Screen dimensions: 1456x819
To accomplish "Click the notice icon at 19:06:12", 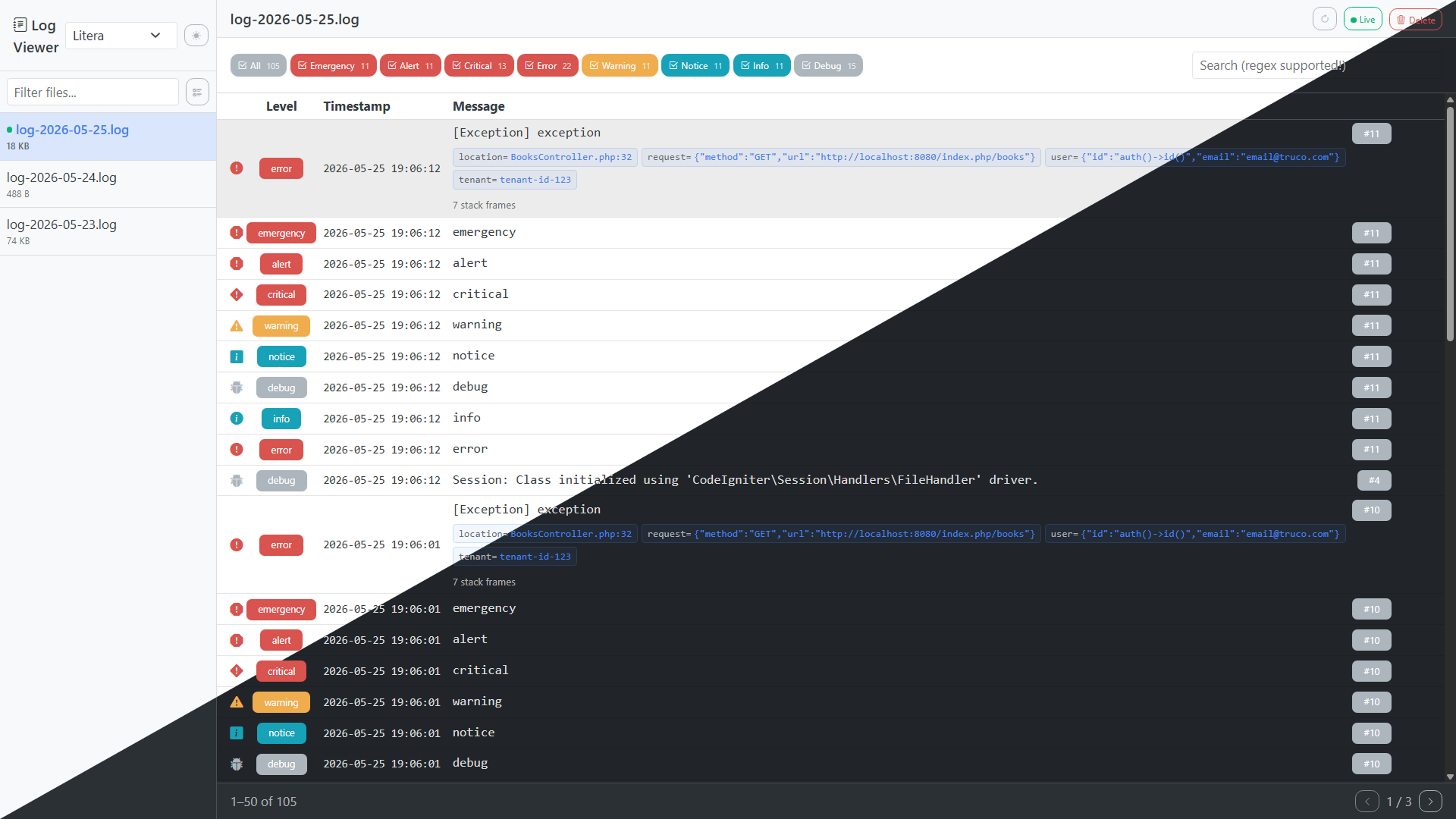I will [237, 356].
